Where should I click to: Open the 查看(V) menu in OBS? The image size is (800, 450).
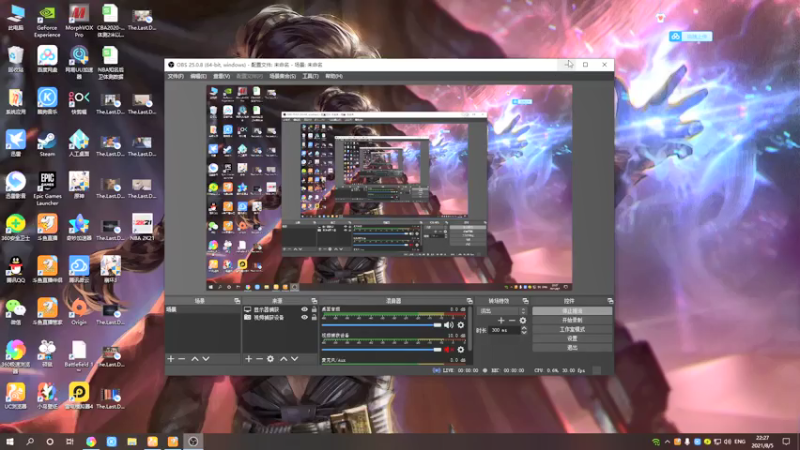click(221, 76)
